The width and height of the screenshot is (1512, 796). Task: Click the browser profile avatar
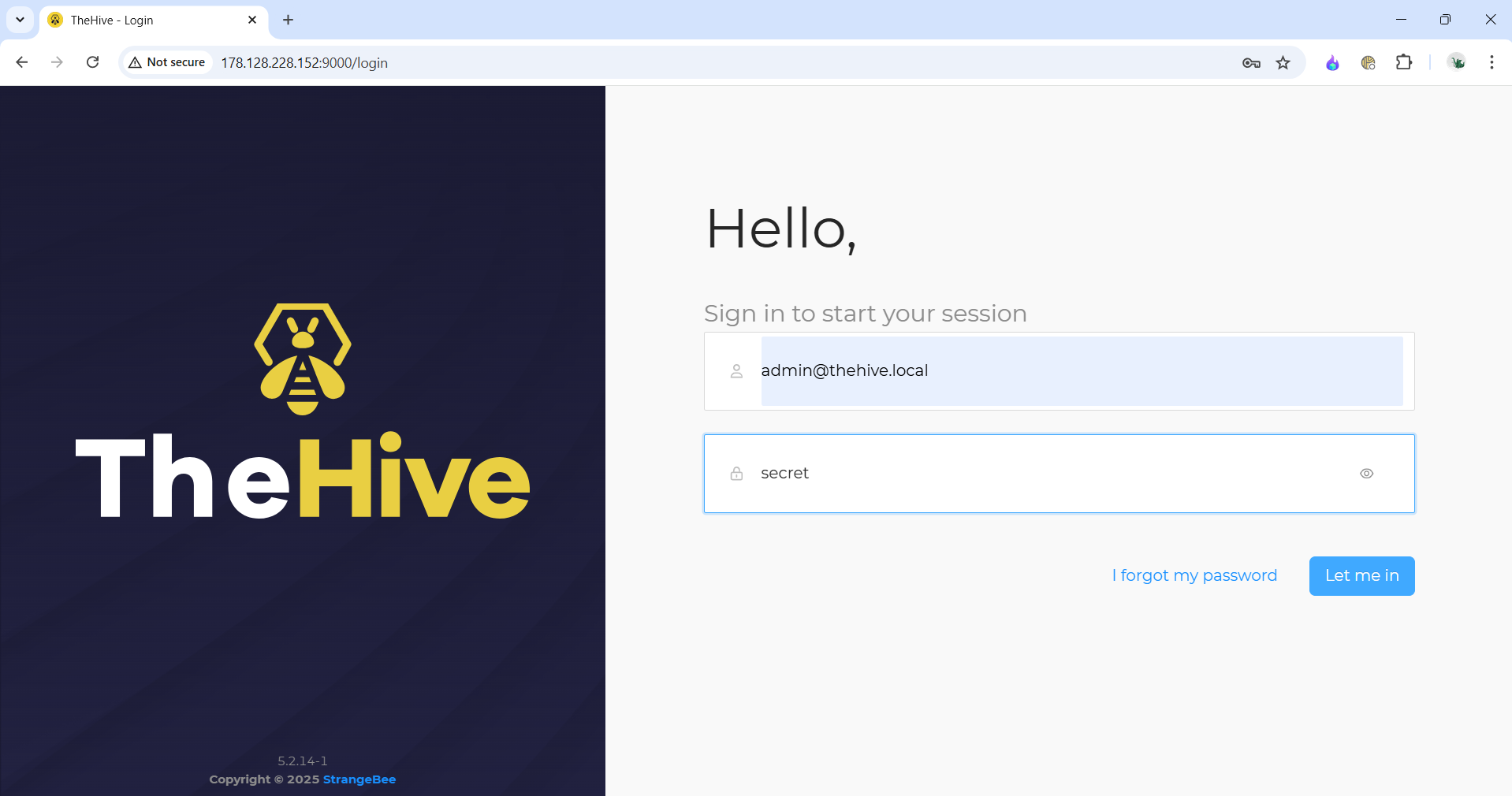pyautogui.click(x=1456, y=62)
